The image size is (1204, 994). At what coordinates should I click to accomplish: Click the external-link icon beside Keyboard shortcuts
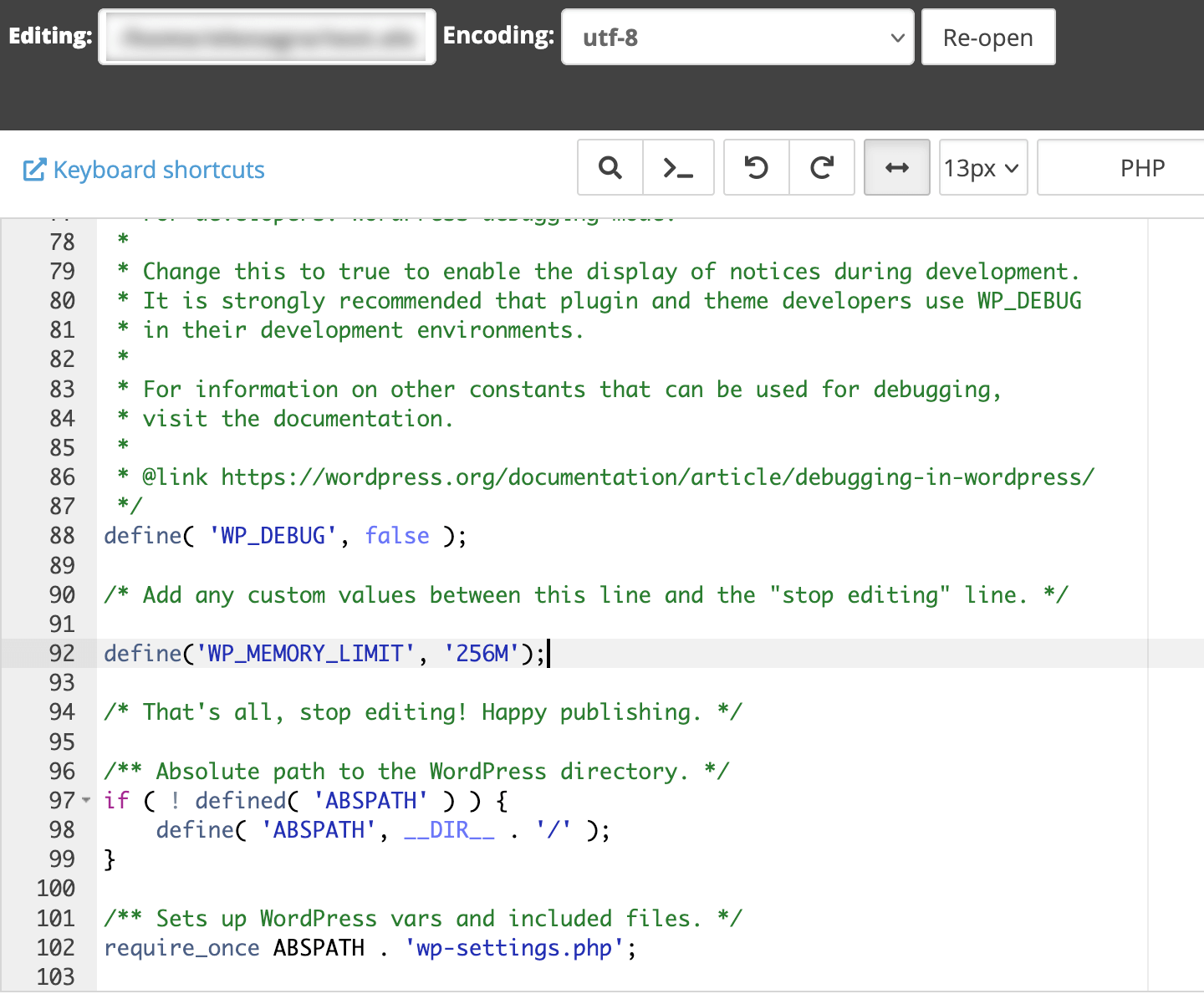(x=33, y=169)
